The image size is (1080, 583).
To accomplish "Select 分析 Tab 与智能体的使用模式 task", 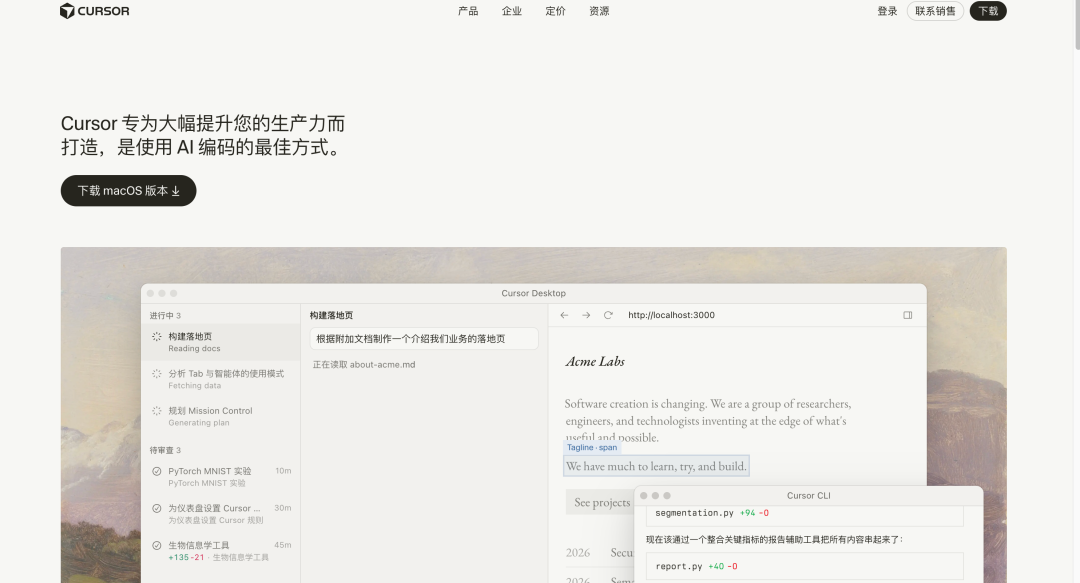I will pyautogui.click(x=220, y=379).
